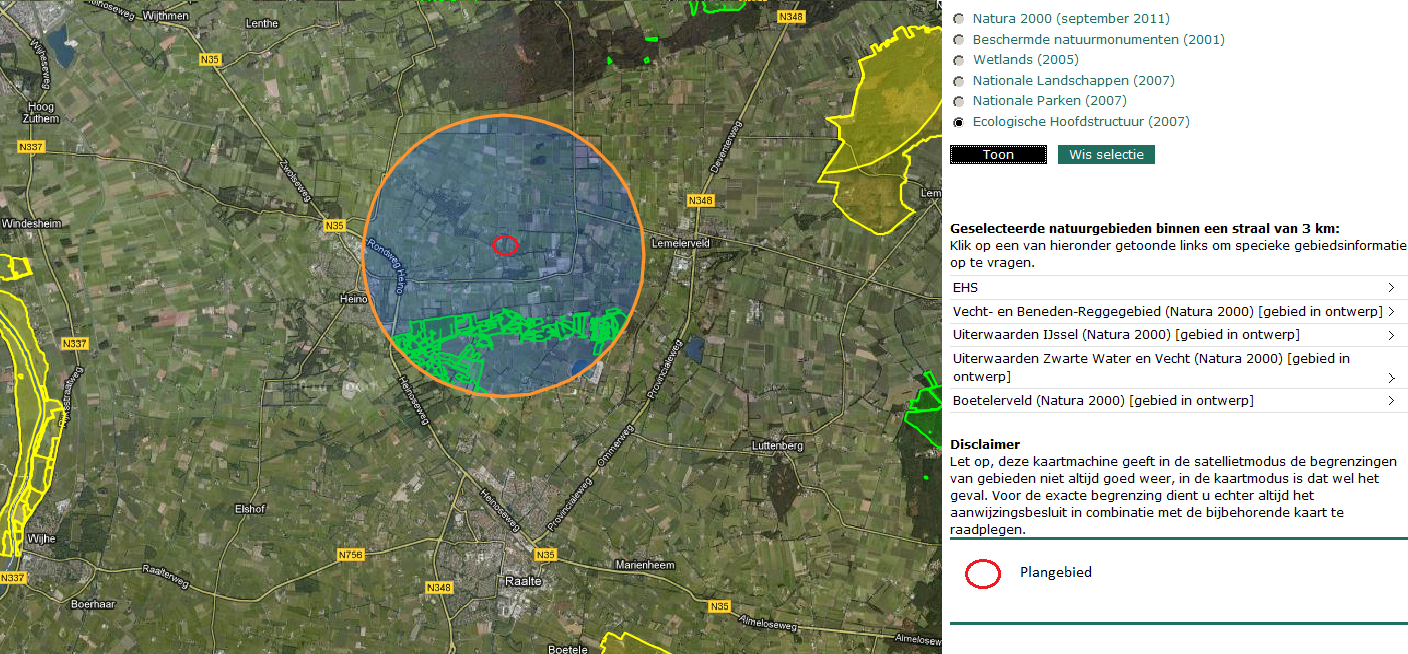
Task: Select the Wetlands (2005) radio option
Action: (959, 60)
